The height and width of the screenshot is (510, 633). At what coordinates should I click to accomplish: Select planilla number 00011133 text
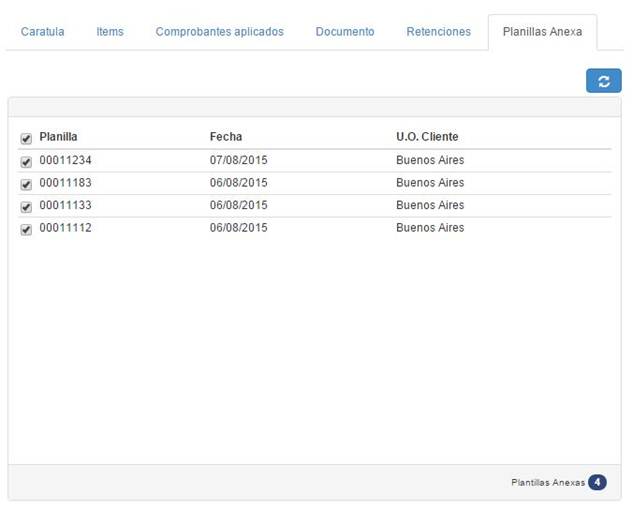tap(65, 205)
